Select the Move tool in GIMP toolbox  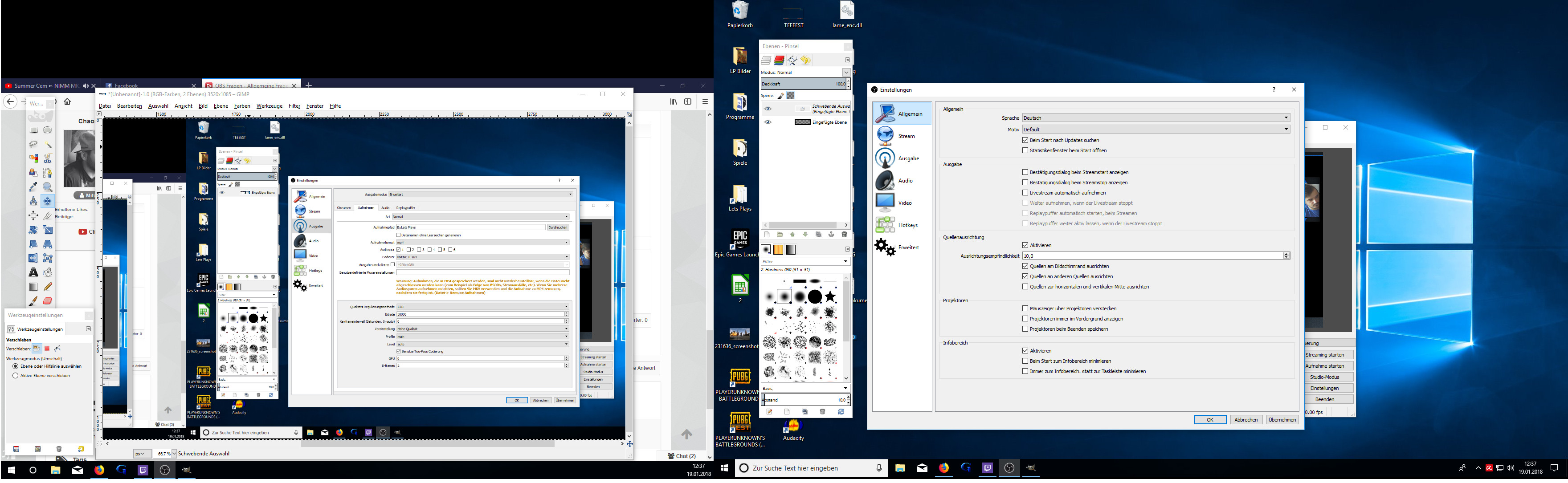point(48,201)
